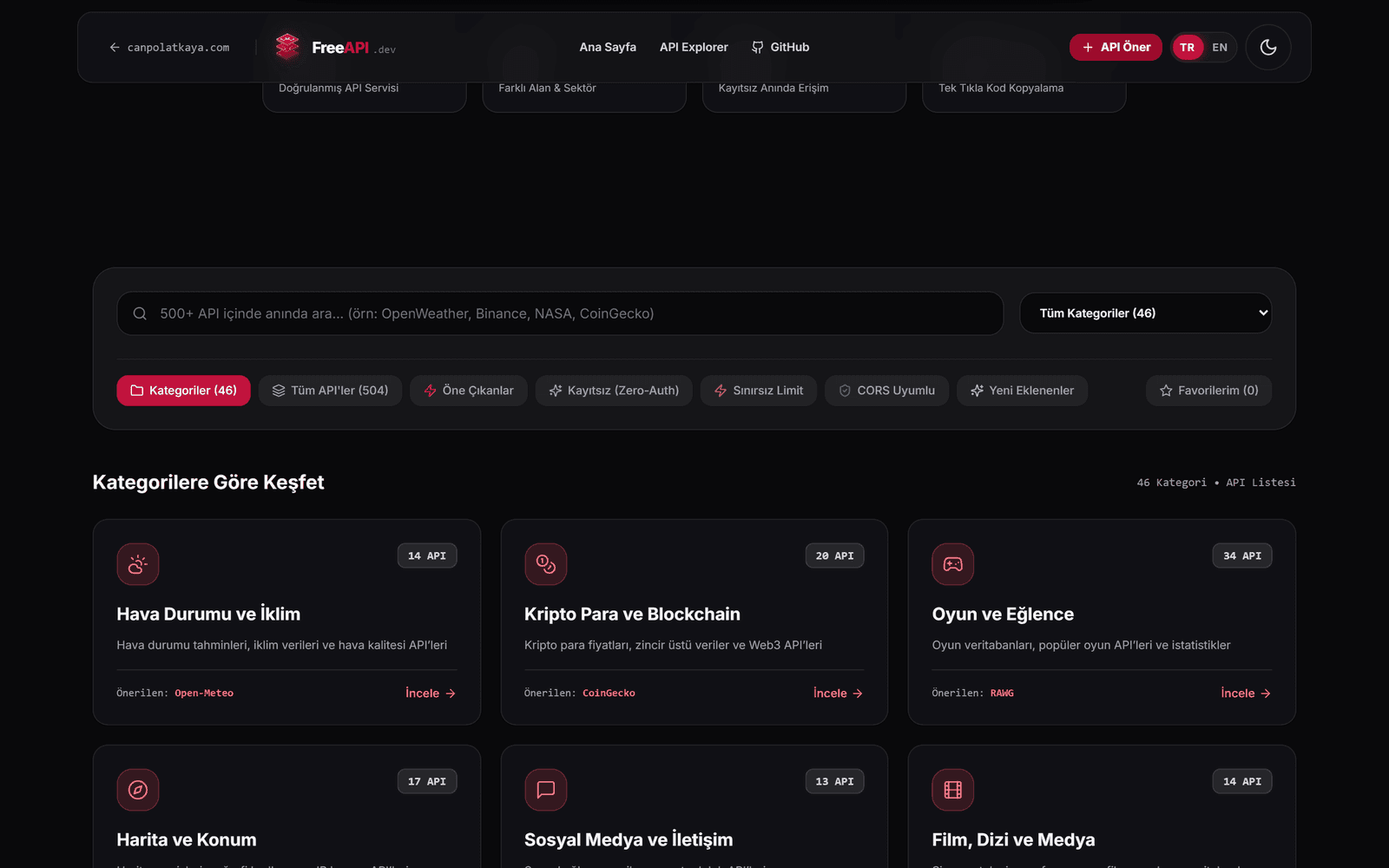Go to canpolatkaya.com back link
Viewport: 1389px width, 868px height.
click(169, 48)
